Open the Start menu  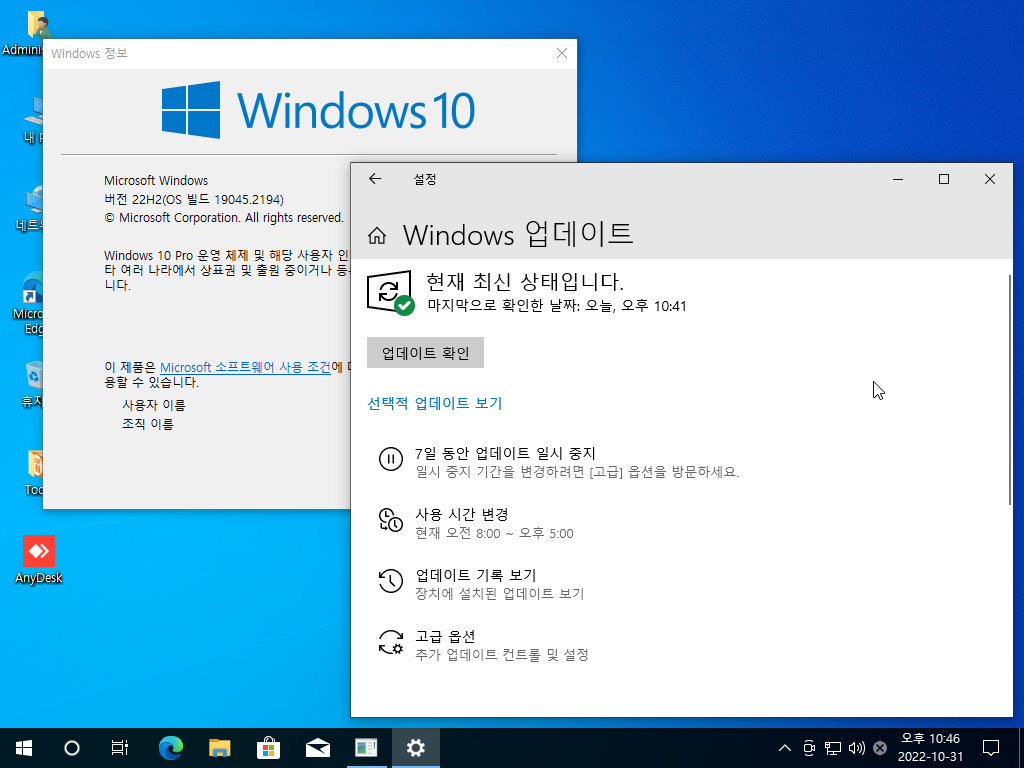pyautogui.click(x=24, y=748)
